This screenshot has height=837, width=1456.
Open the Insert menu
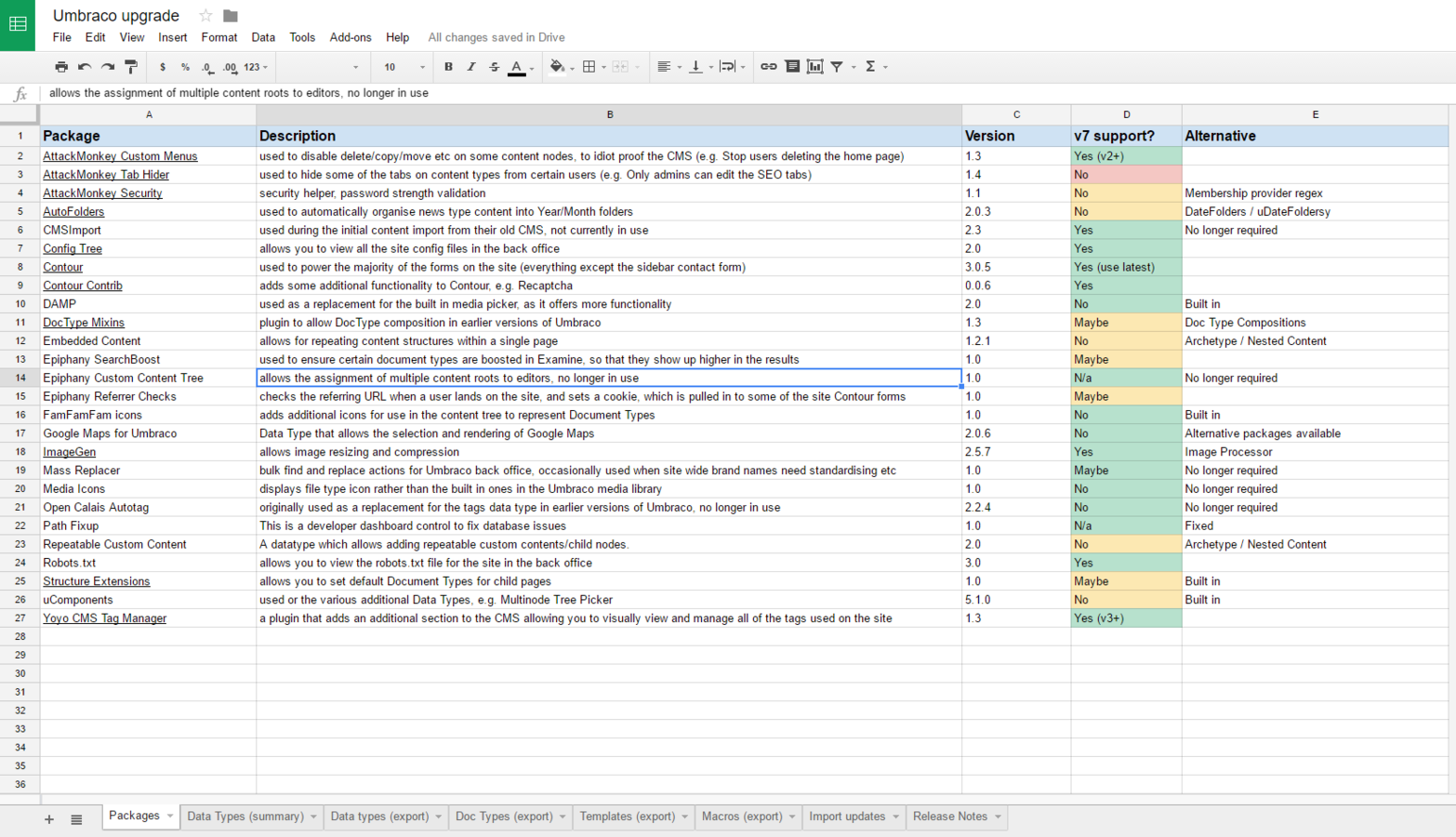click(173, 38)
